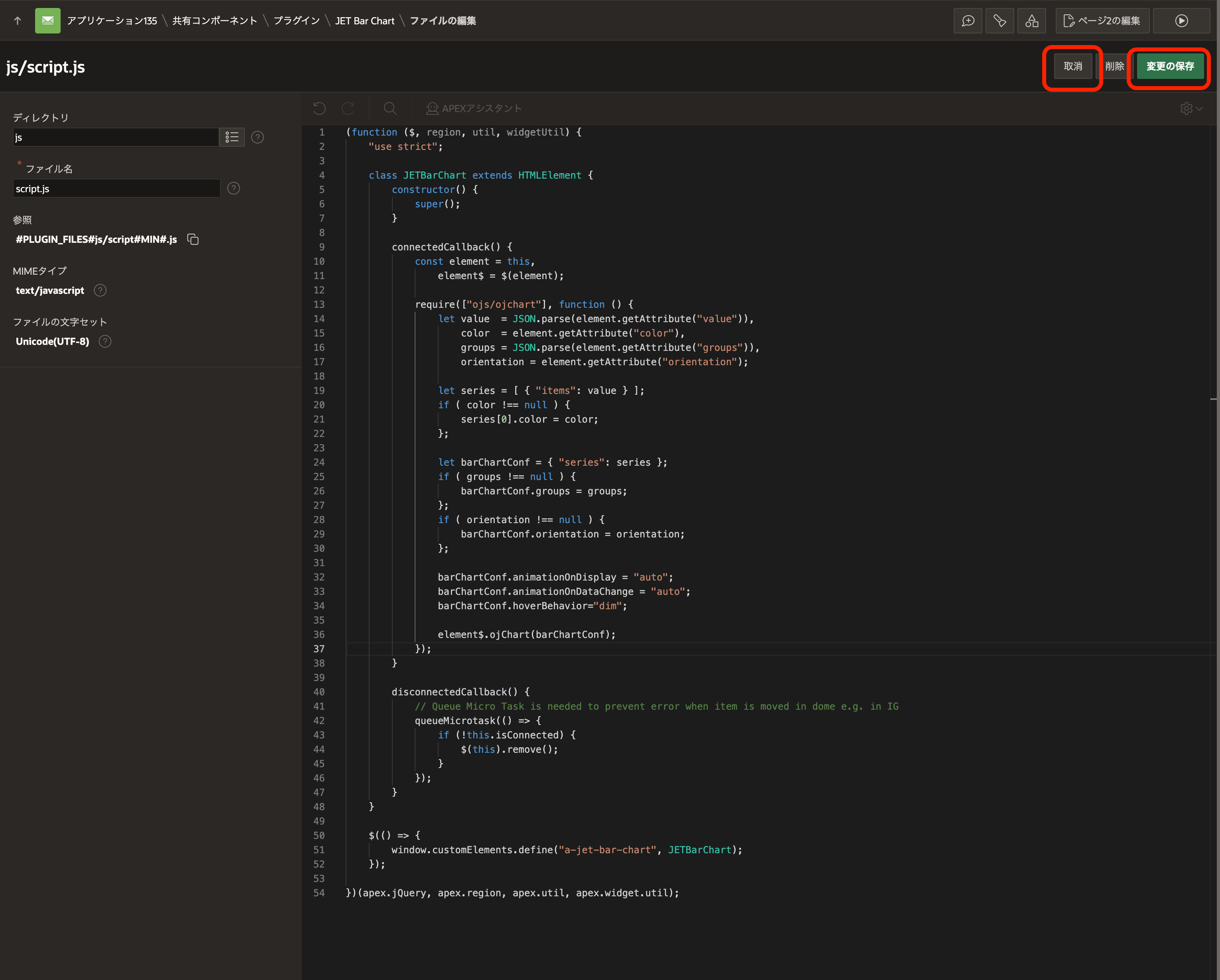
Task: Click help icon beside ディレクトリ field
Action: click(258, 137)
